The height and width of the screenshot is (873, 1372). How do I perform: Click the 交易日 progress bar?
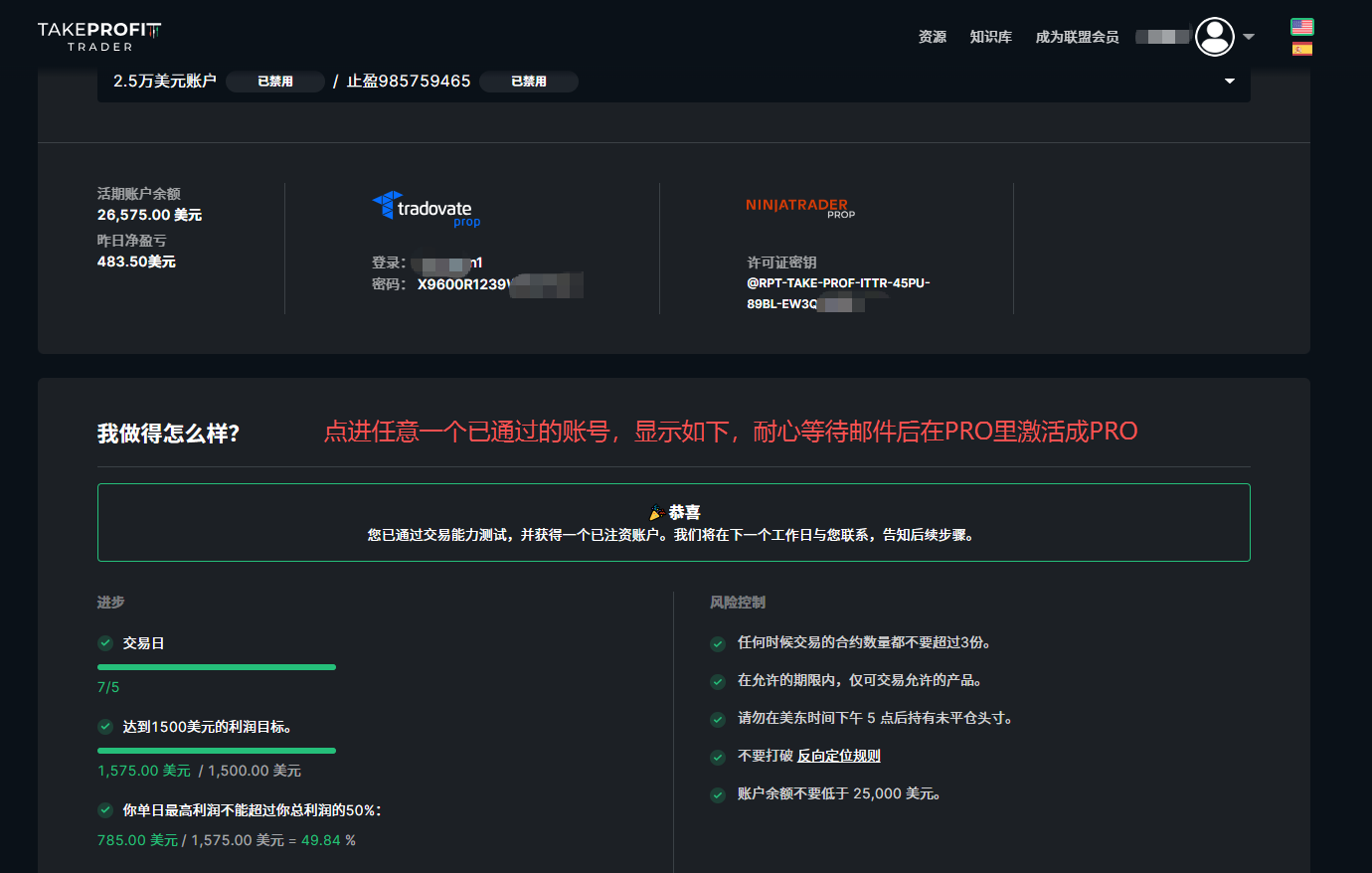[x=217, y=667]
